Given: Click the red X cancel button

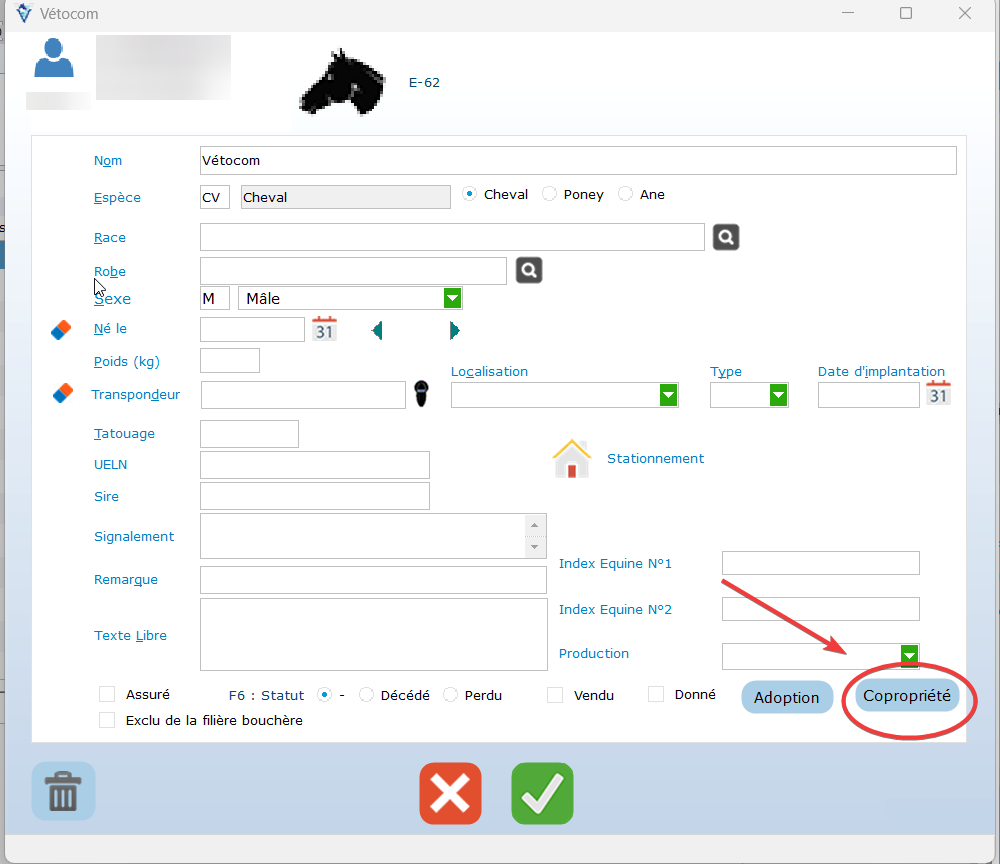Looking at the screenshot, I should tap(450, 793).
